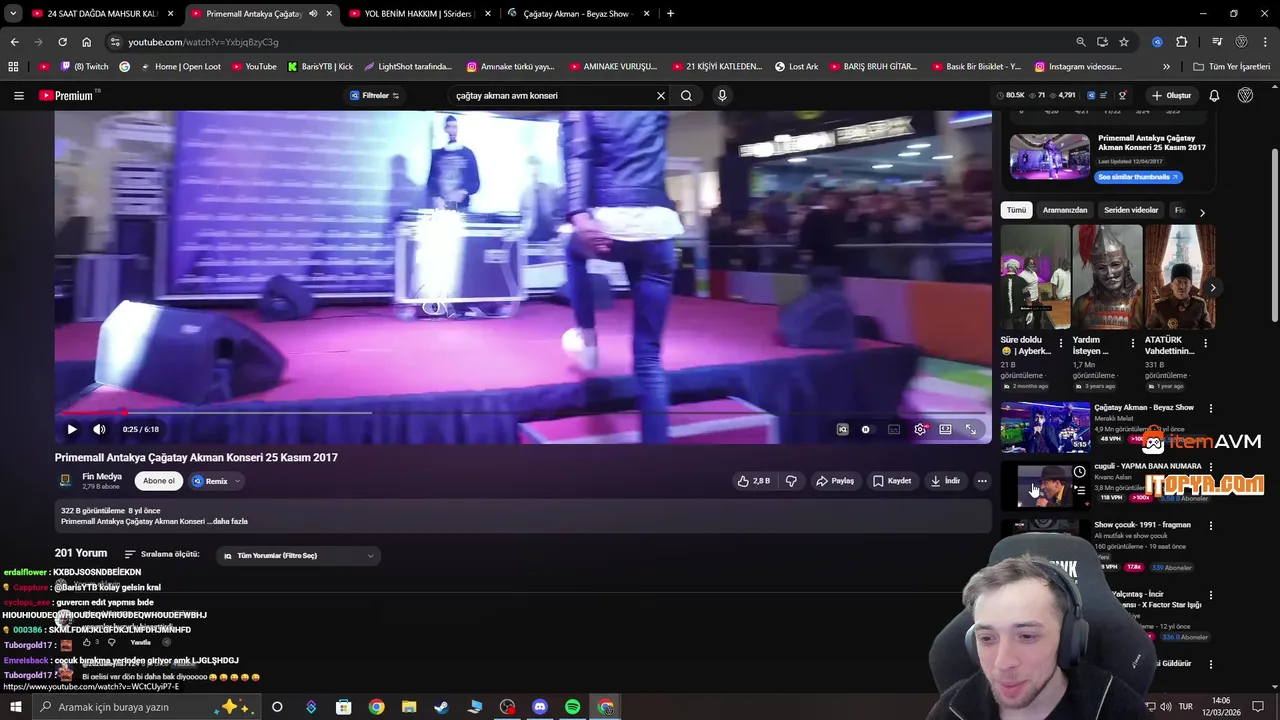Add cuguli video to watch later

tap(1080, 472)
